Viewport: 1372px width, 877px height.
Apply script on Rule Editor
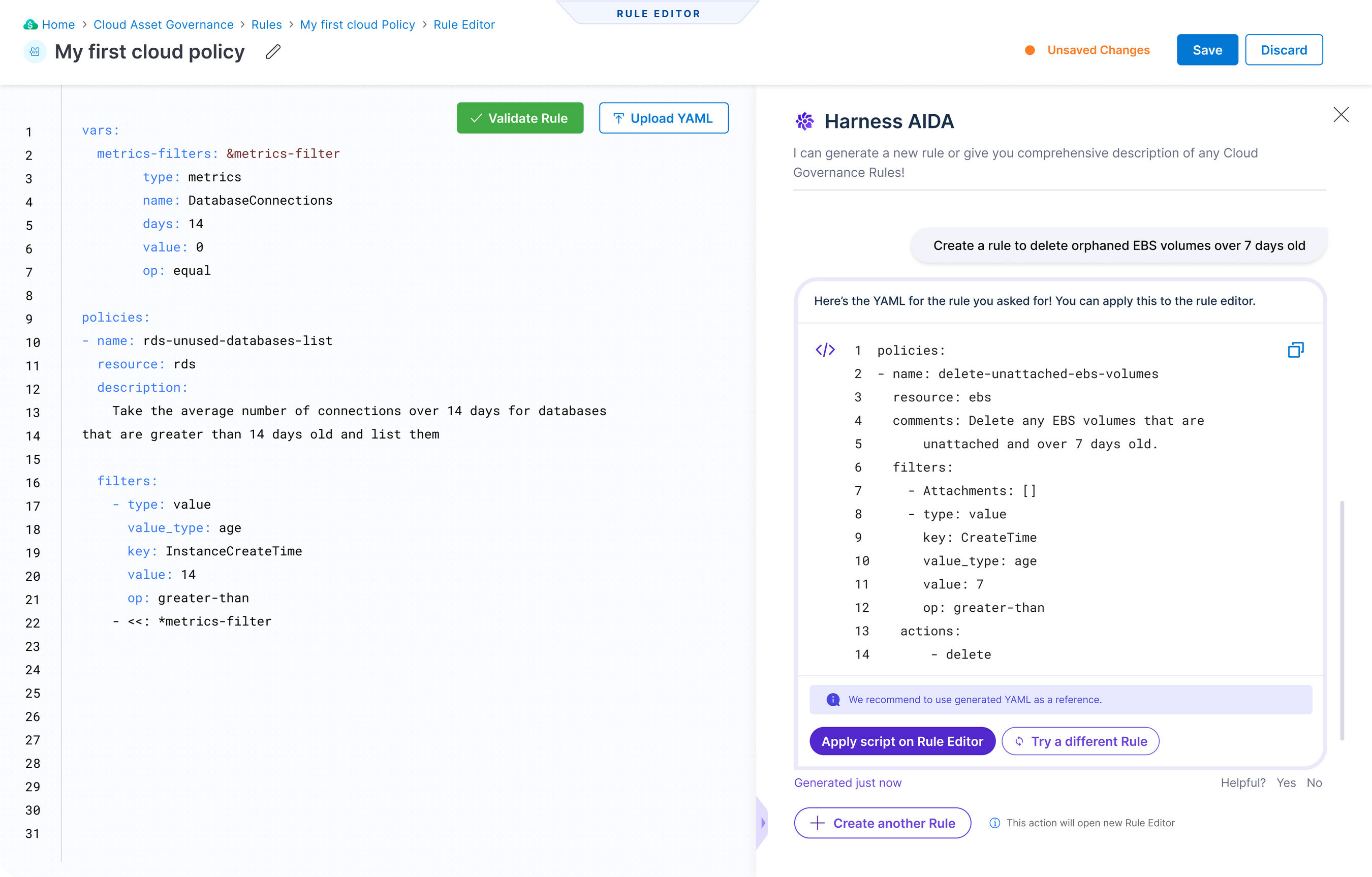coord(902,741)
